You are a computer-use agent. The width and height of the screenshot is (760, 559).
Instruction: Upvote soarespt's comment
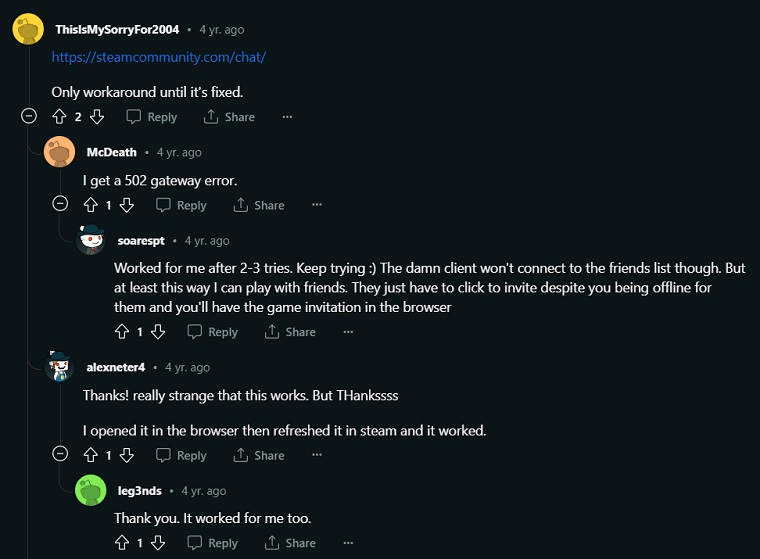(x=122, y=332)
